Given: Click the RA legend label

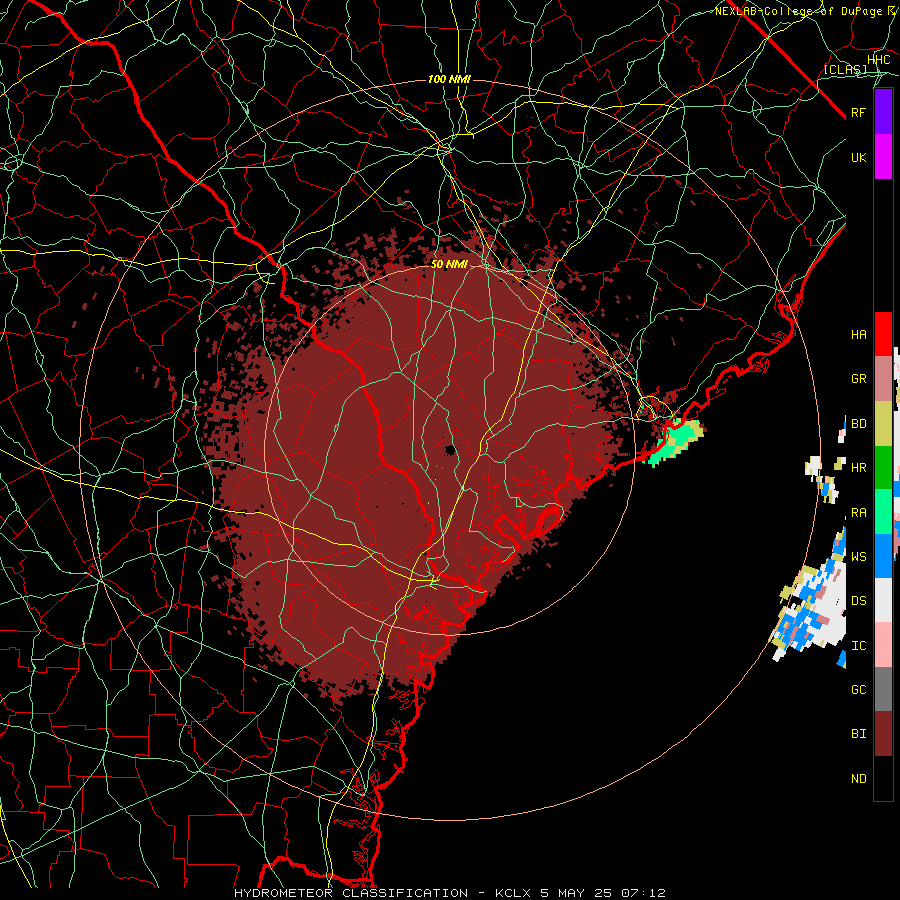Looking at the screenshot, I should 859,513.
